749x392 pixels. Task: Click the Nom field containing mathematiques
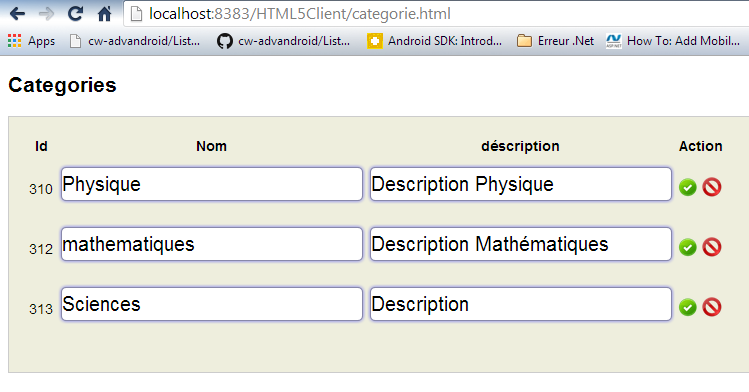[212, 244]
